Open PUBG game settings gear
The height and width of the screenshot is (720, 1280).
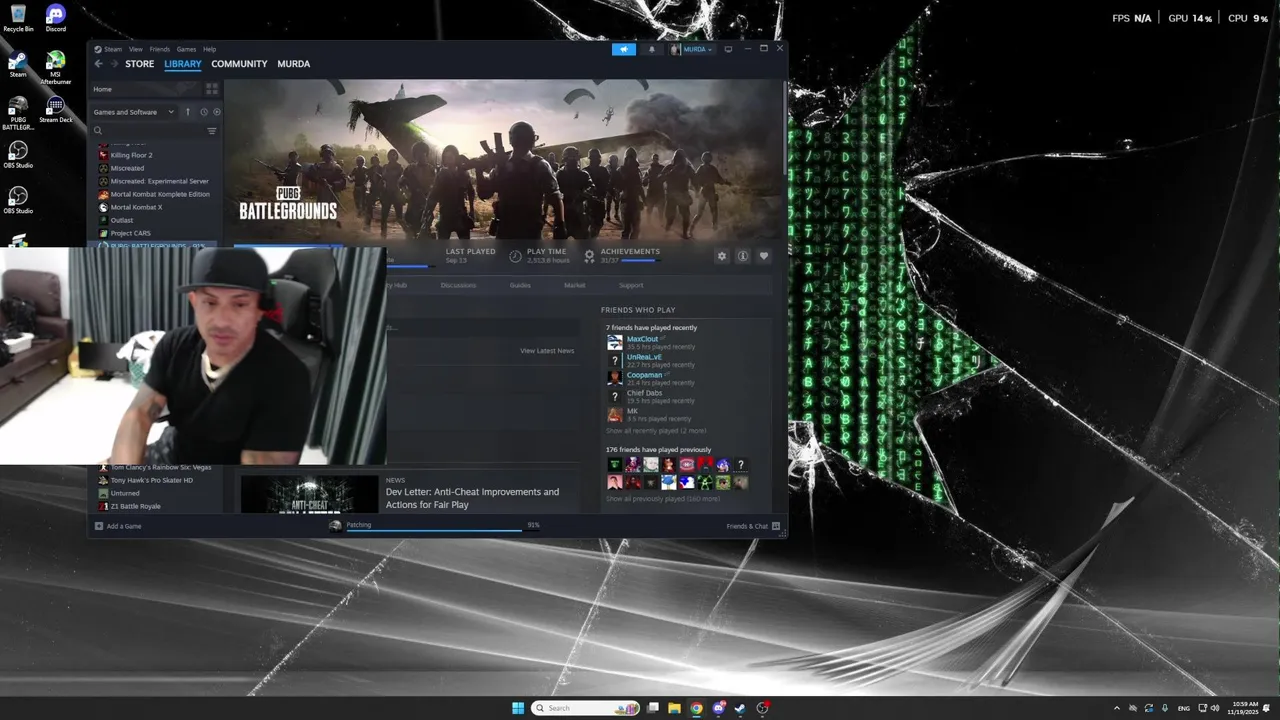(x=722, y=256)
